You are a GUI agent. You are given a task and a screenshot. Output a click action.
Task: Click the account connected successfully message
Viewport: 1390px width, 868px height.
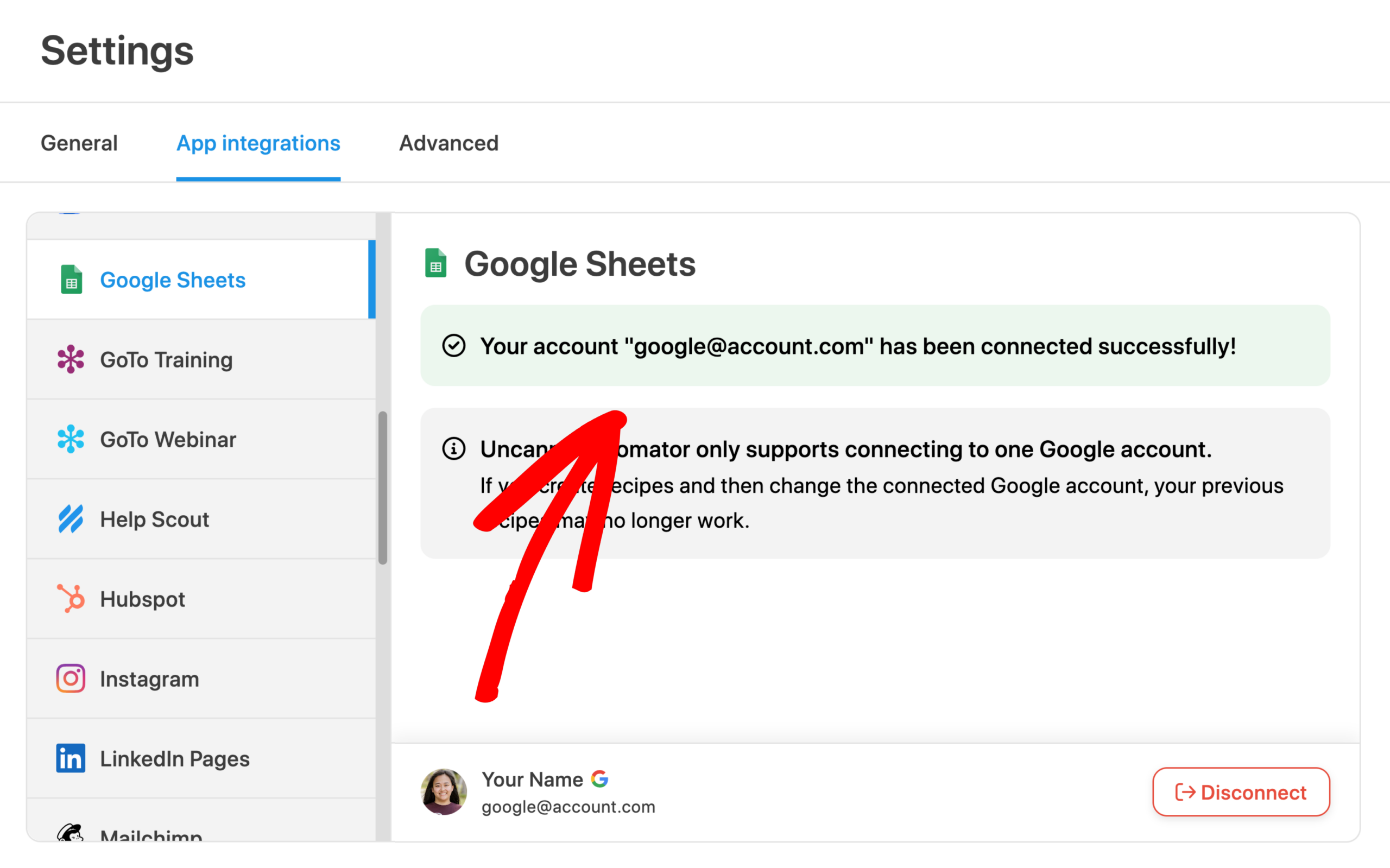pos(858,346)
